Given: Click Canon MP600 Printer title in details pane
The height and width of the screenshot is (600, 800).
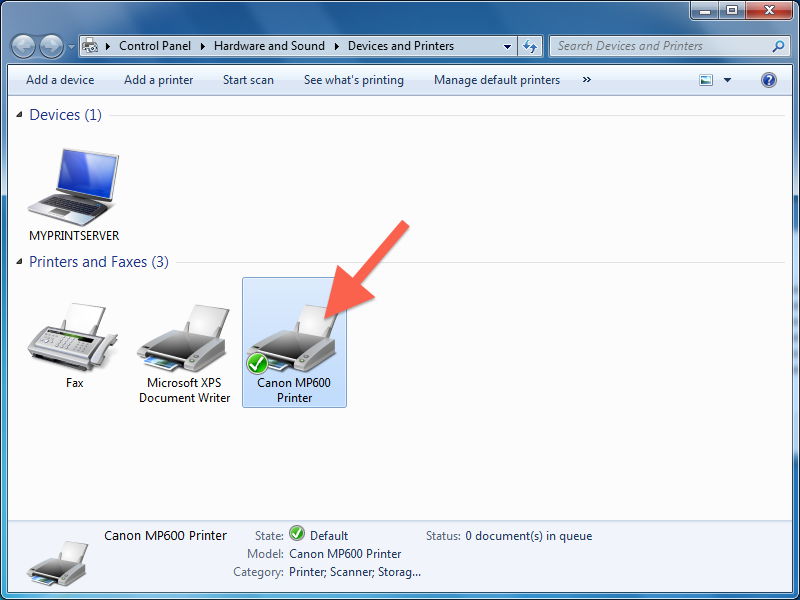Looking at the screenshot, I should point(165,536).
